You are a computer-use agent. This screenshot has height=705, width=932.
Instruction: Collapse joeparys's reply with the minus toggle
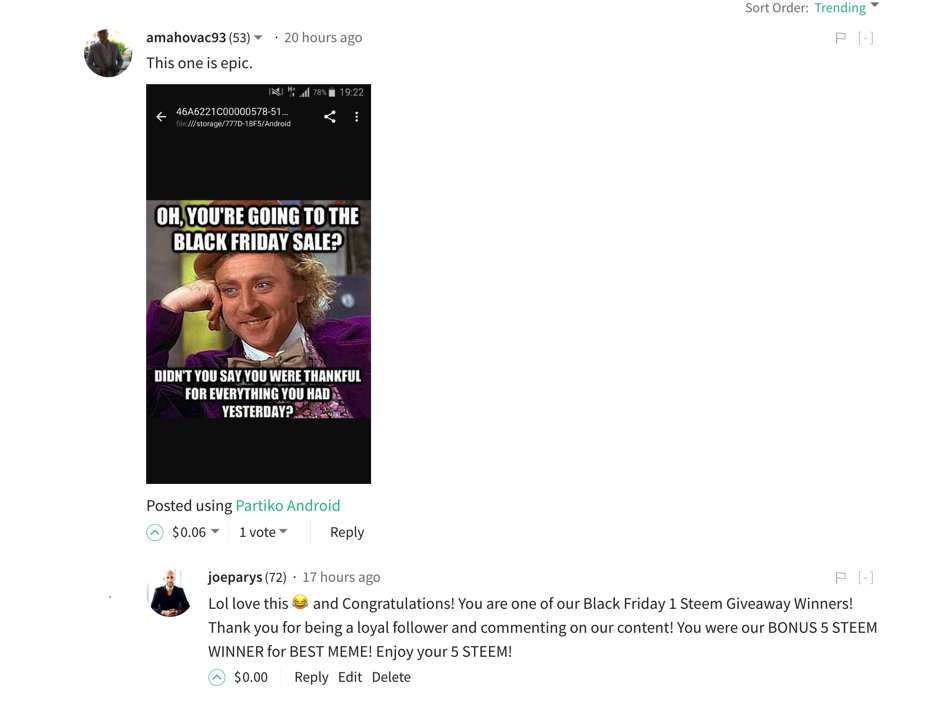point(865,577)
